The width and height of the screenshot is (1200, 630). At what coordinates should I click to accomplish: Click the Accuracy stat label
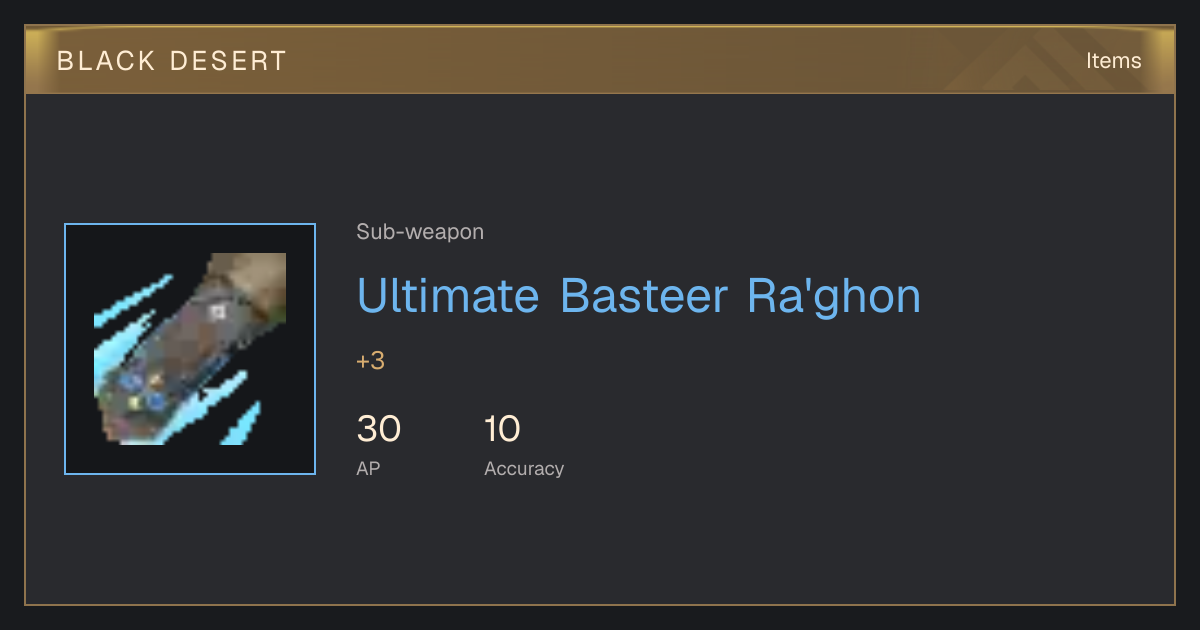524,468
